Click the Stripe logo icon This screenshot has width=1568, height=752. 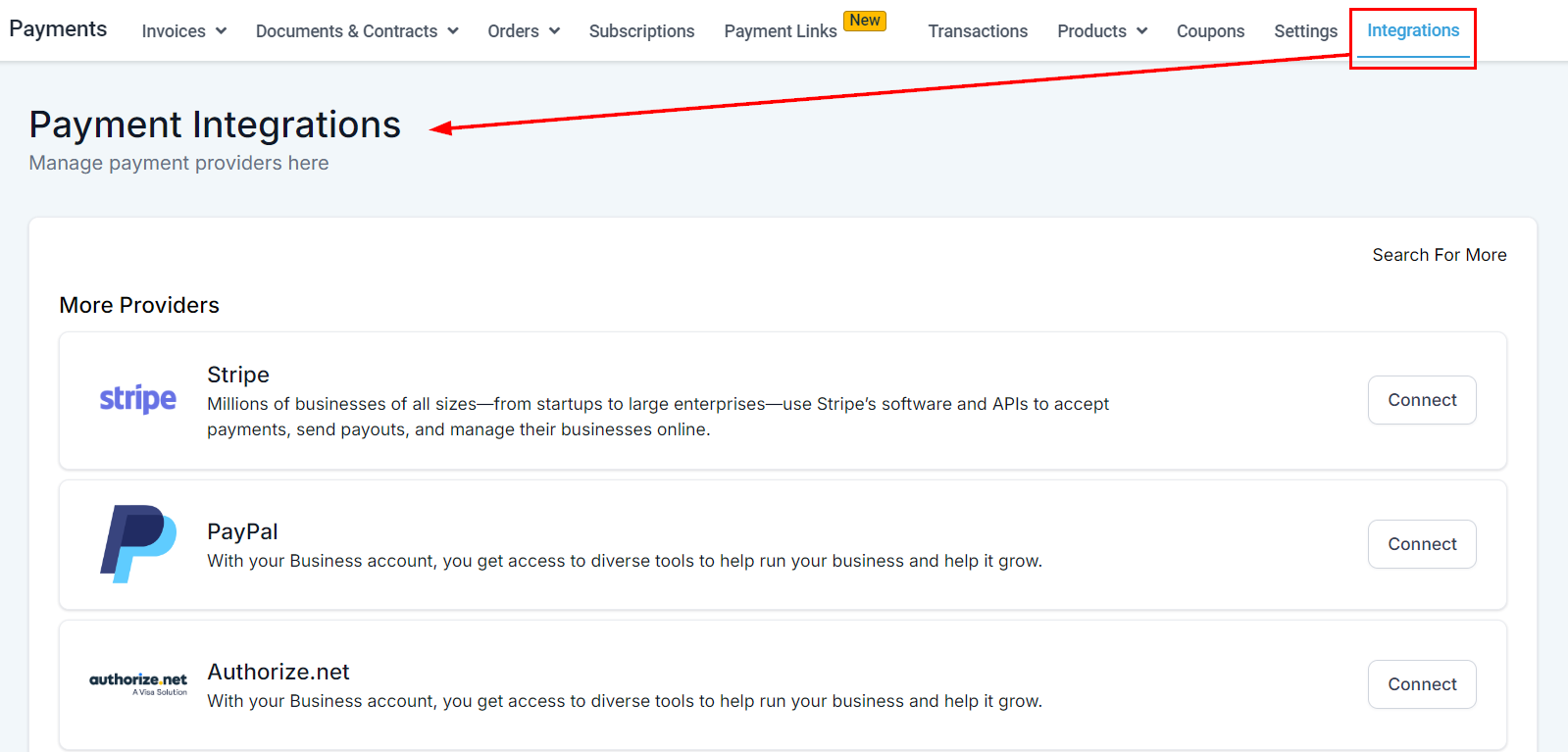(138, 399)
